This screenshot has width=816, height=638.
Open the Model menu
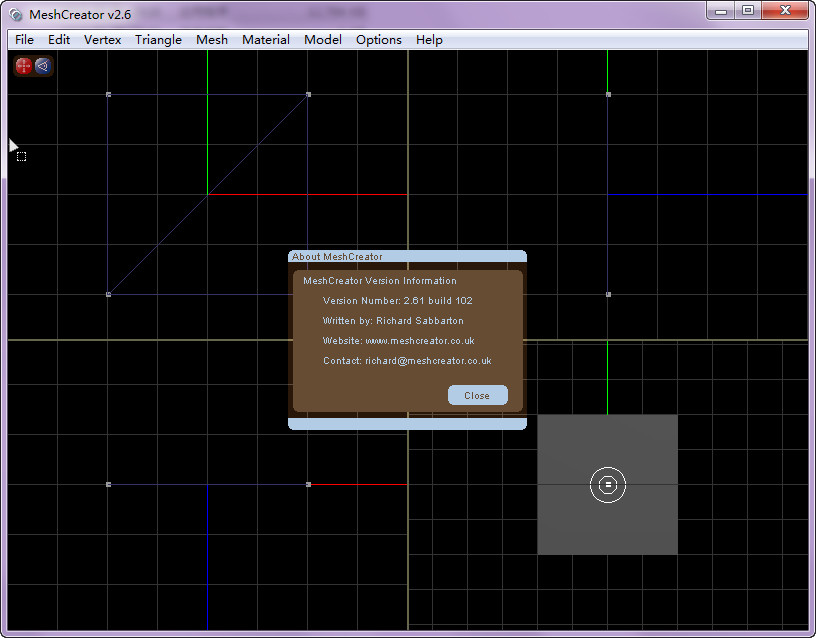(x=323, y=40)
